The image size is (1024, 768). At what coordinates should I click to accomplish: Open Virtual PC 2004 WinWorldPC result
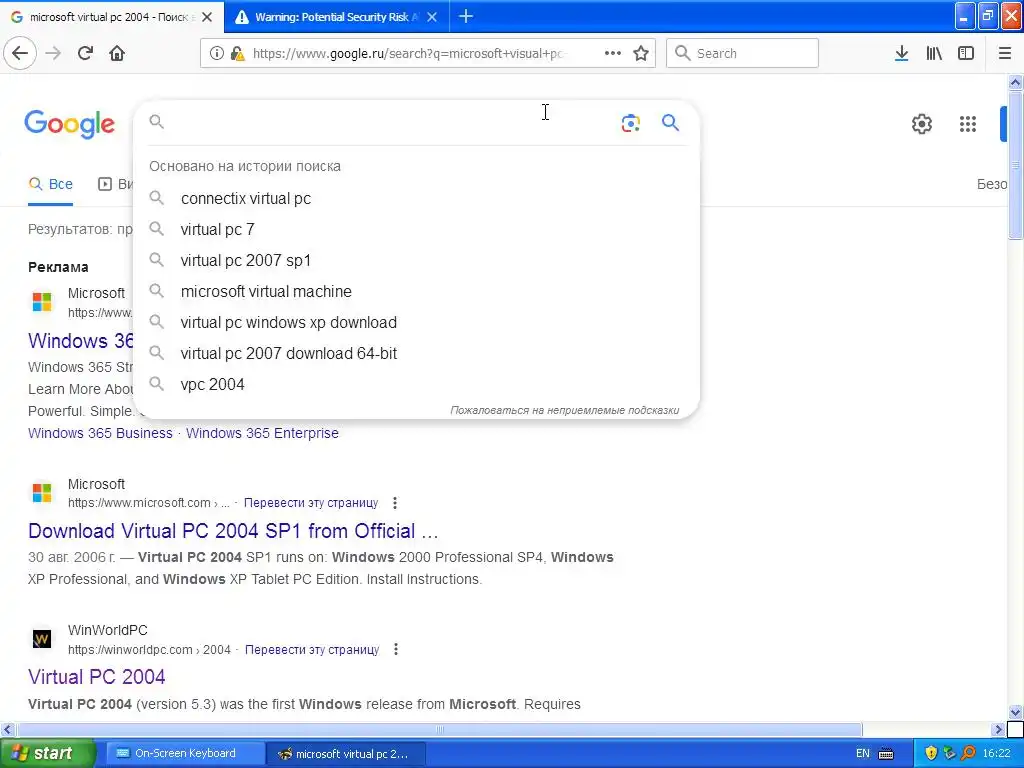pyautogui.click(x=97, y=677)
